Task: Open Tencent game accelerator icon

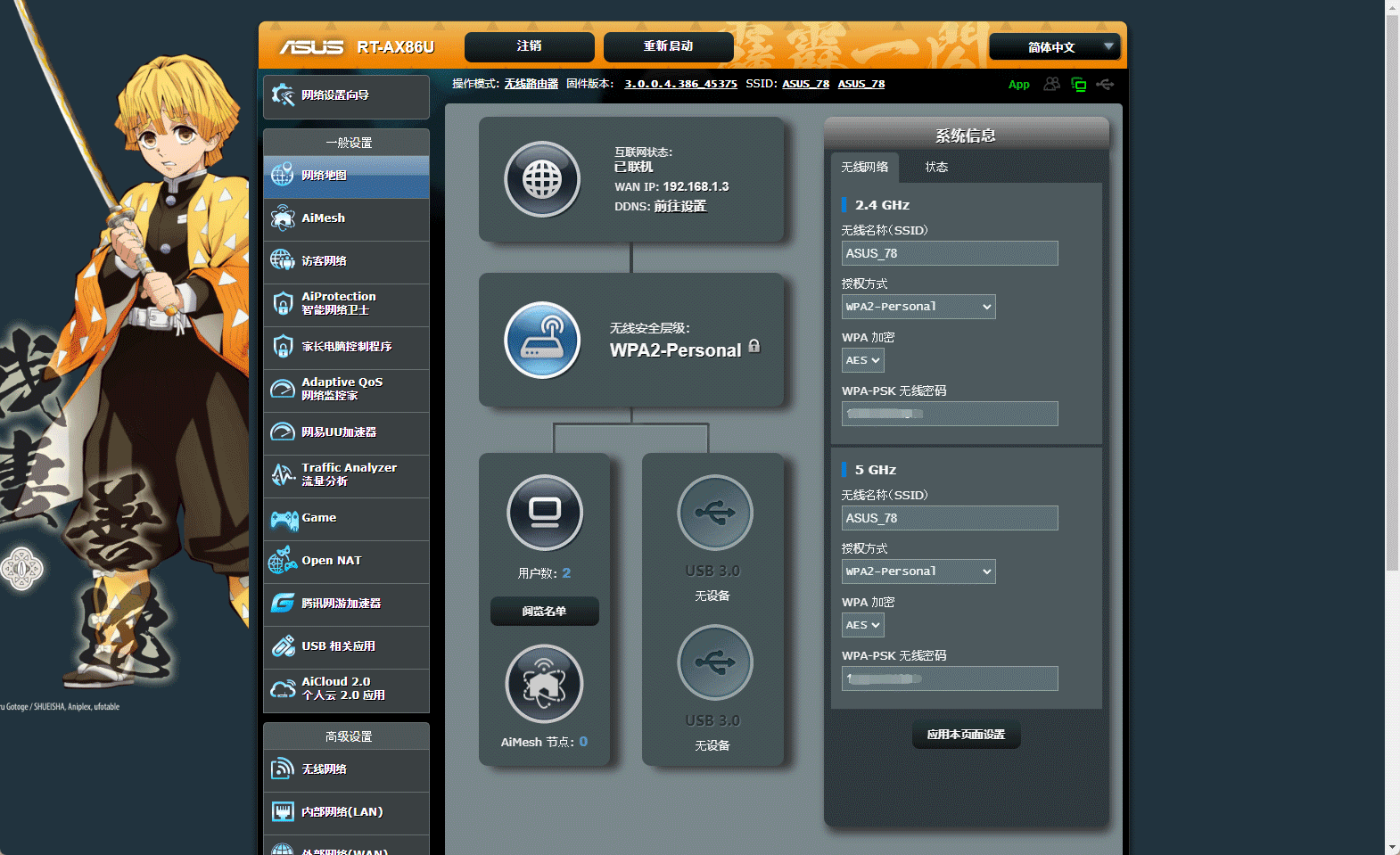Action: pos(283,603)
